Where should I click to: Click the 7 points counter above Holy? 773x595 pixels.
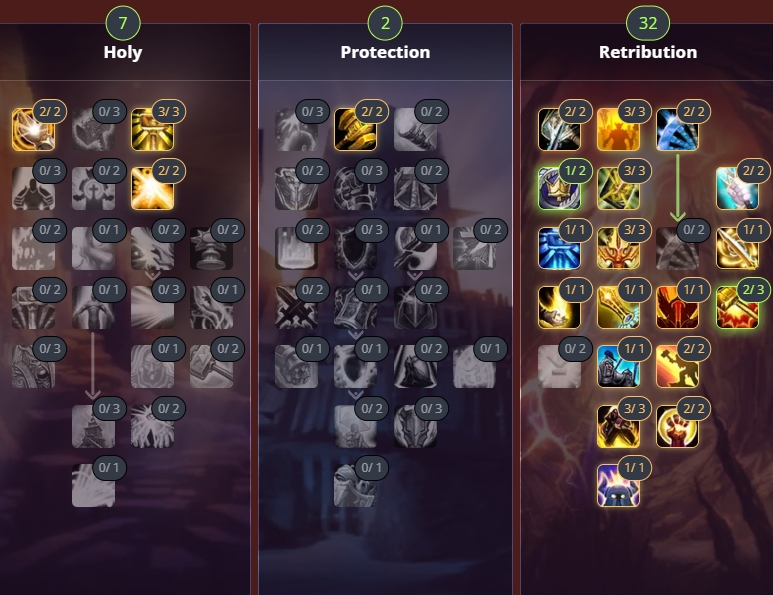coord(123,23)
